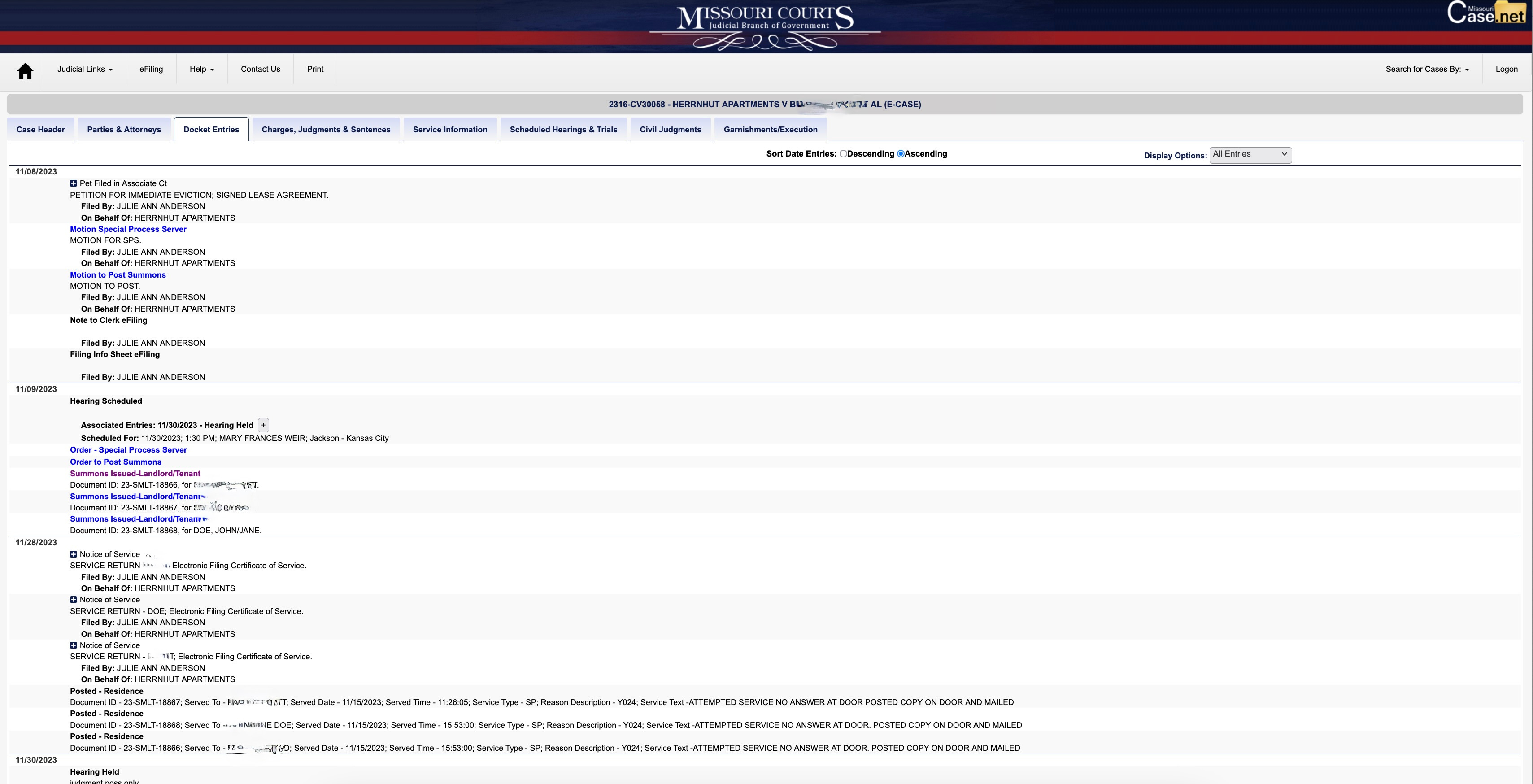
Task: Click the Scheduled For 11/30/2023 line
Action: (x=235, y=438)
